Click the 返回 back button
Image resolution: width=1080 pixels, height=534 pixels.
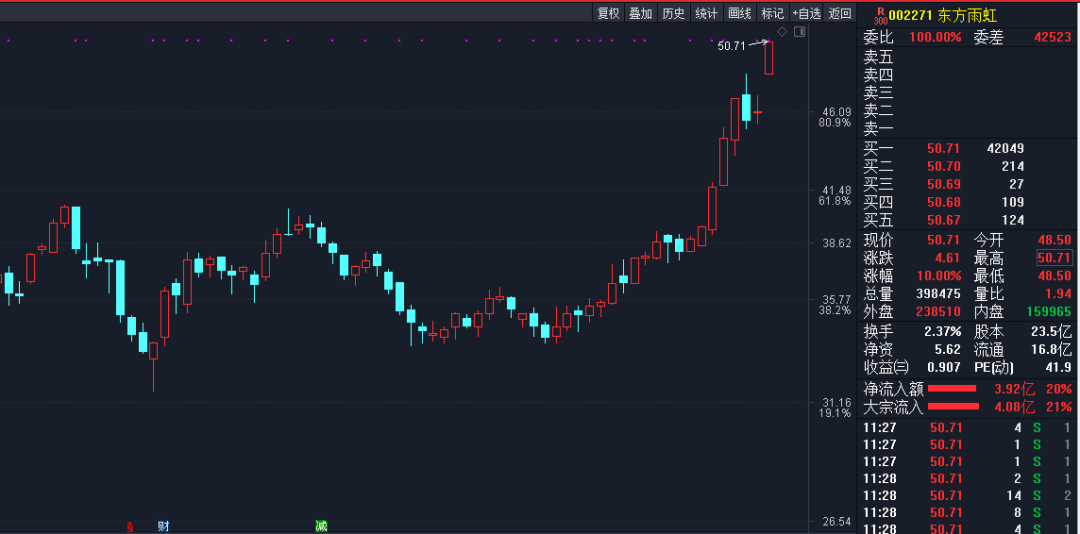[x=840, y=13]
